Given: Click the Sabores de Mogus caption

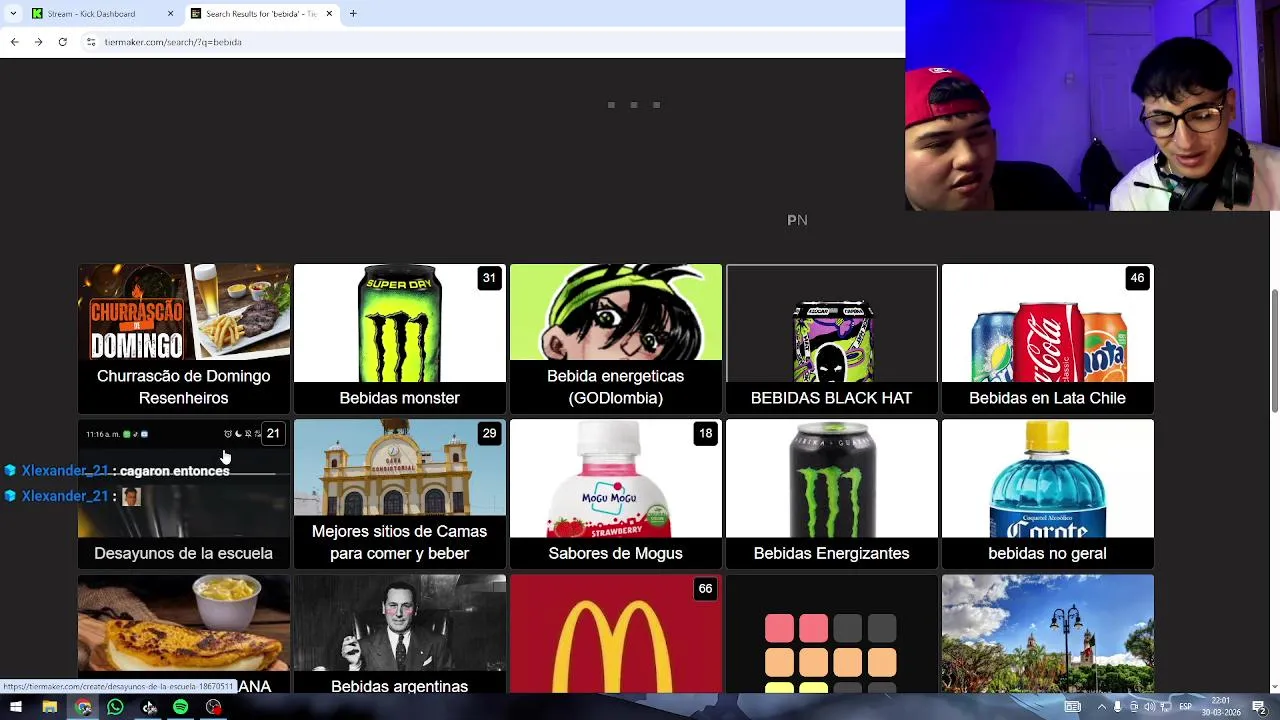Looking at the screenshot, I should coord(616,553).
